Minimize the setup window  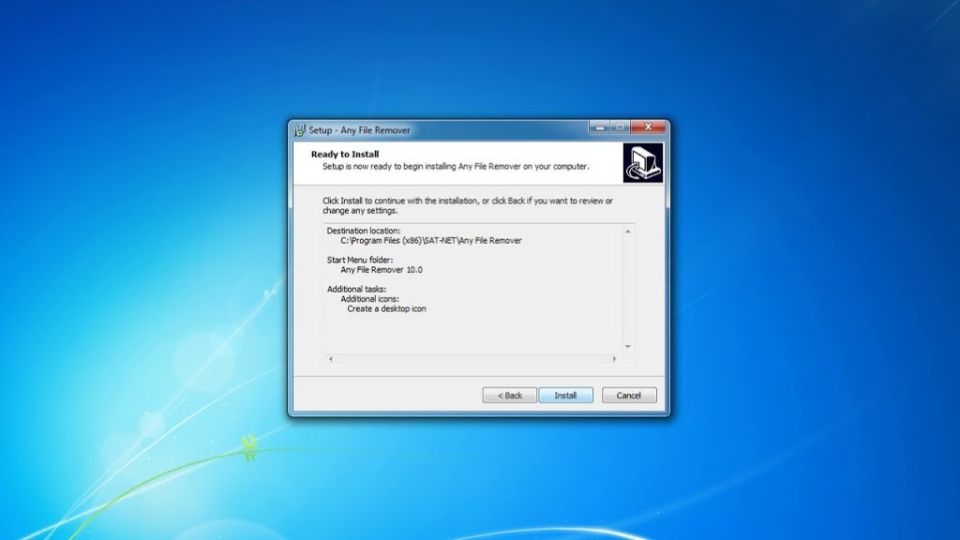pyautogui.click(x=600, y=127)
